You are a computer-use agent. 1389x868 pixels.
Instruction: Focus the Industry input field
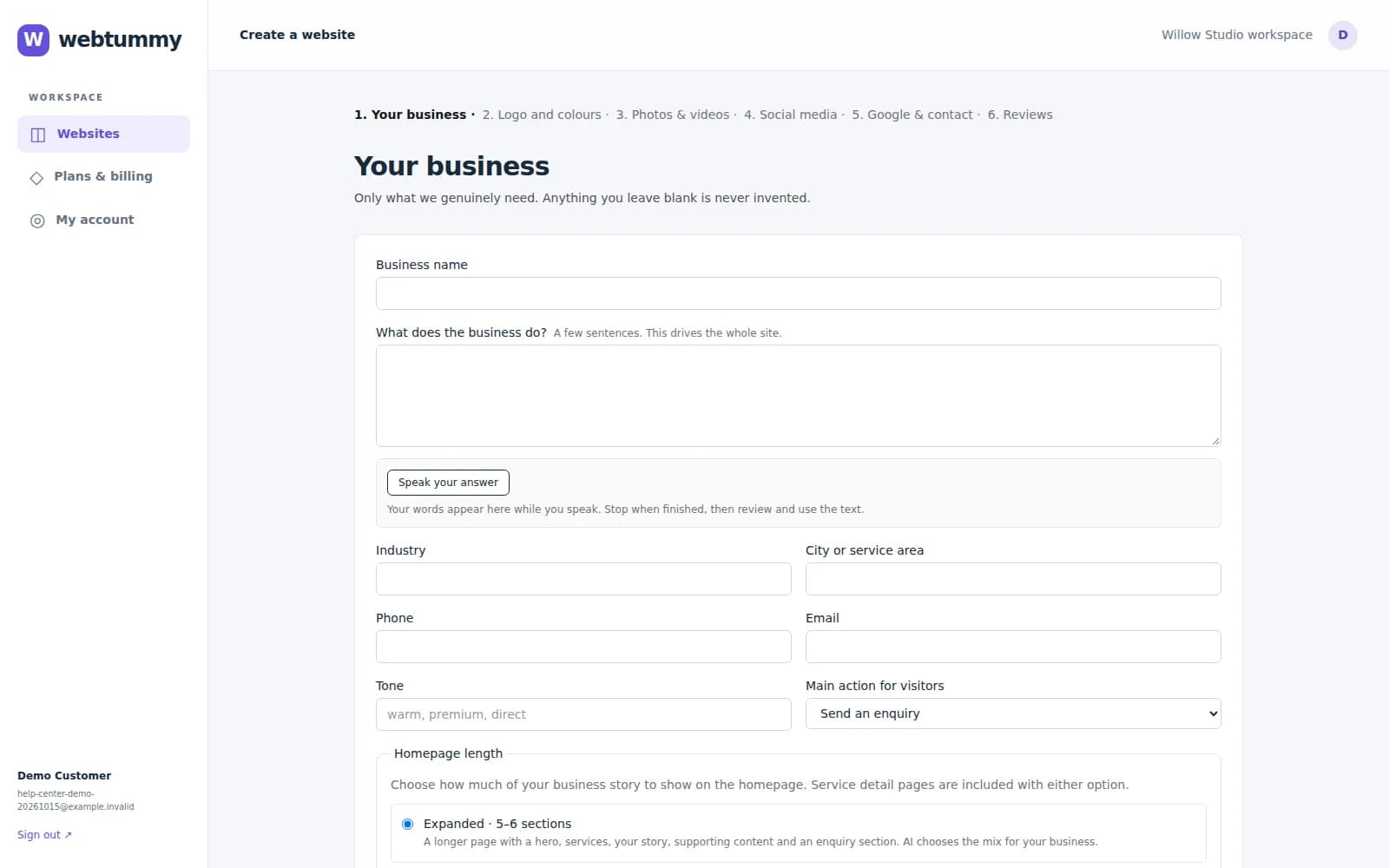(583, 579)
